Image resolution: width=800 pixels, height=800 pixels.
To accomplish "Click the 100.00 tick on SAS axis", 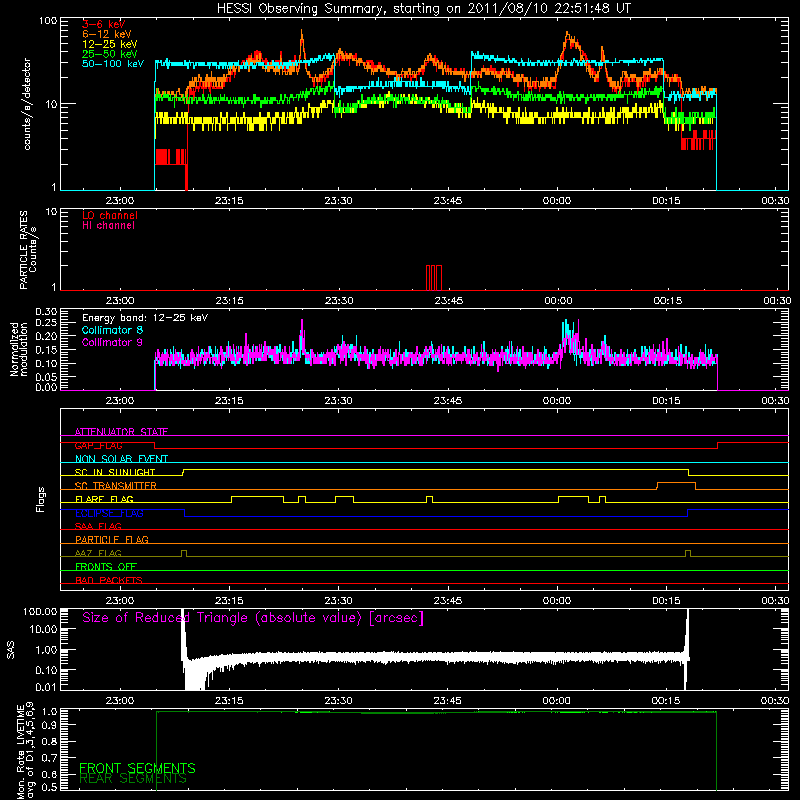I will coord(40,612).
